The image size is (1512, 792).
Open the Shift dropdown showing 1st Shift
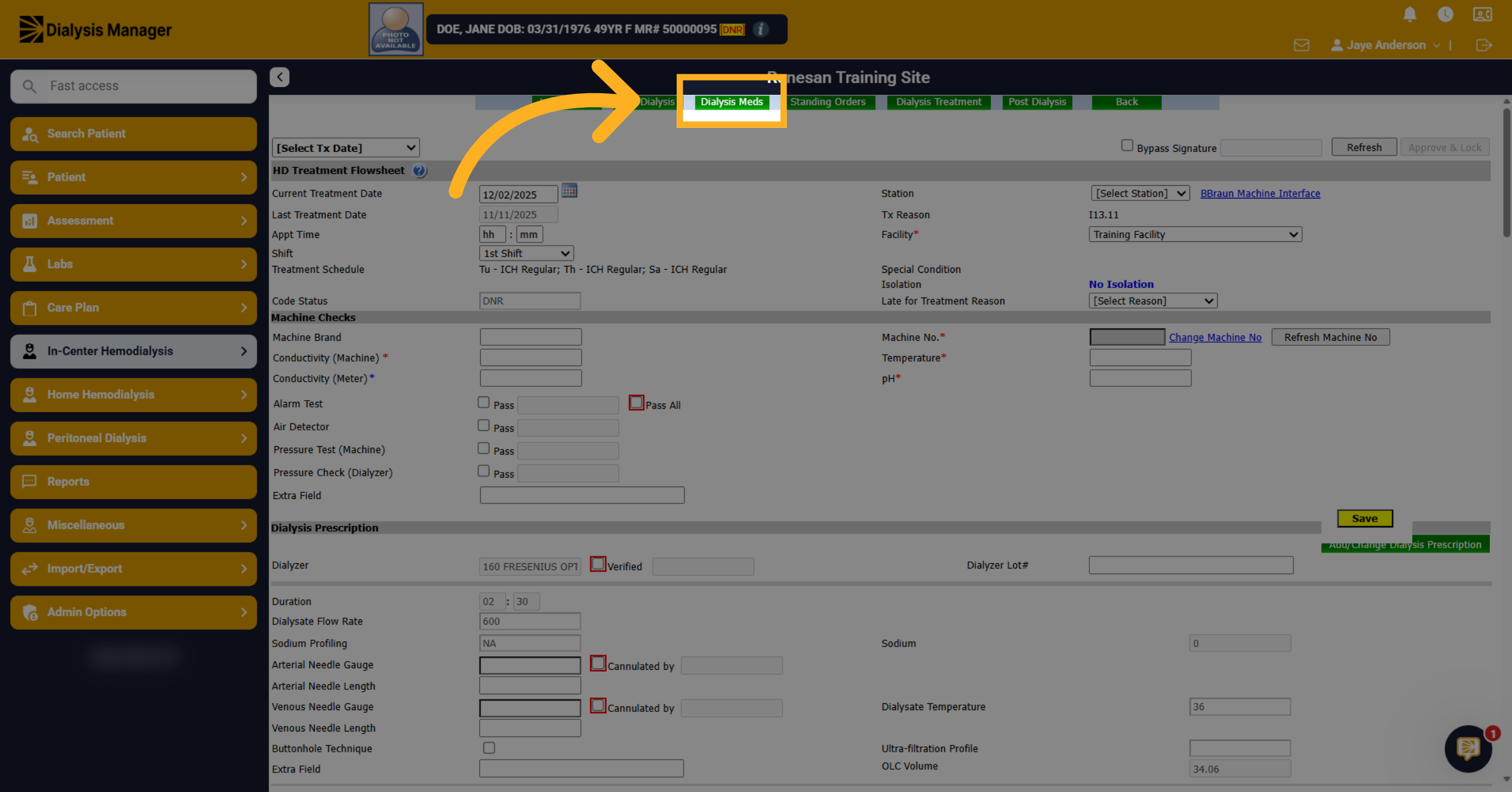pos(526,253)
